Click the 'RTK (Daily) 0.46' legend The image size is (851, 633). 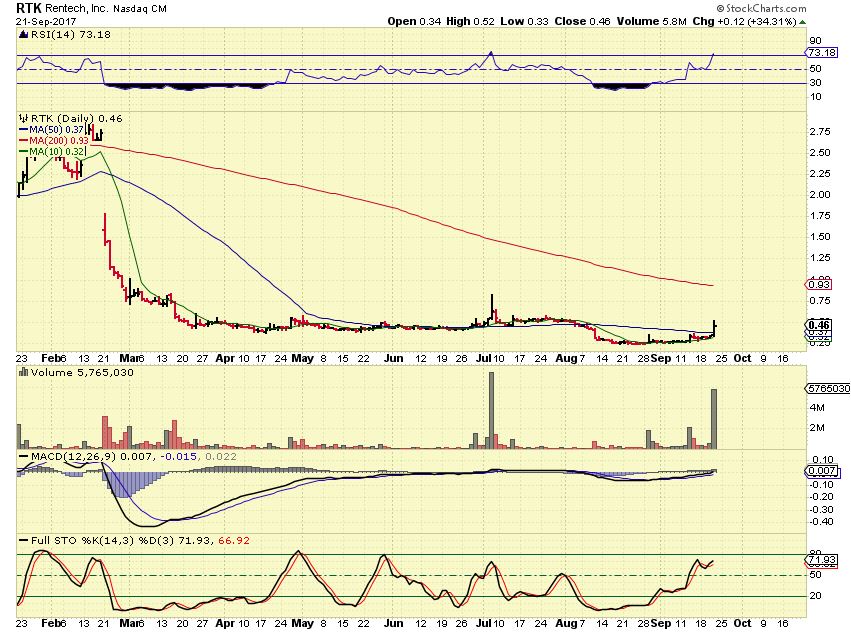[x=76, y=118]
